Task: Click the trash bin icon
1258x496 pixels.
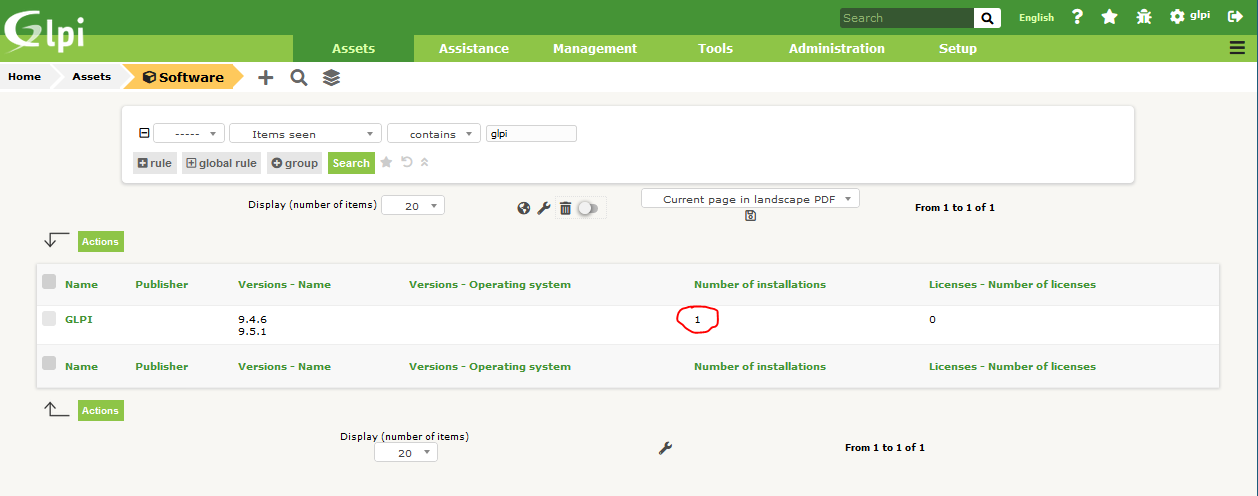Action: click(565, 208)
